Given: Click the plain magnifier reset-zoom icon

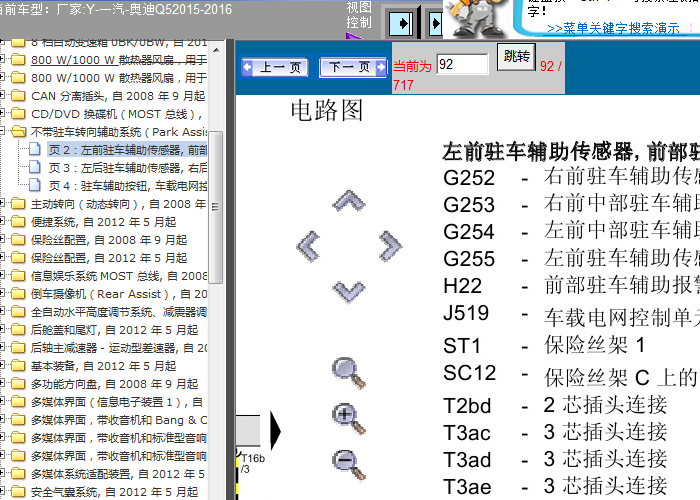Looking at the screenshot, I should point(349,373).
